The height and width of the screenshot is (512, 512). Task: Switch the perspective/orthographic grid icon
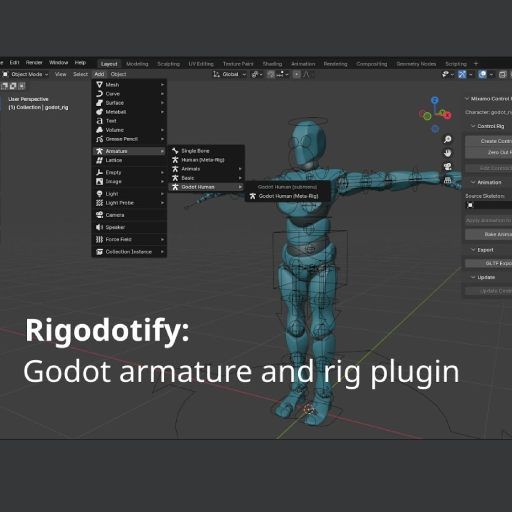448,180
